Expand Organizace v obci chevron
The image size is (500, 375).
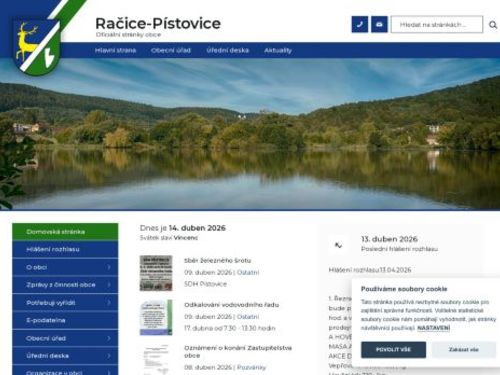coord(109,372)
